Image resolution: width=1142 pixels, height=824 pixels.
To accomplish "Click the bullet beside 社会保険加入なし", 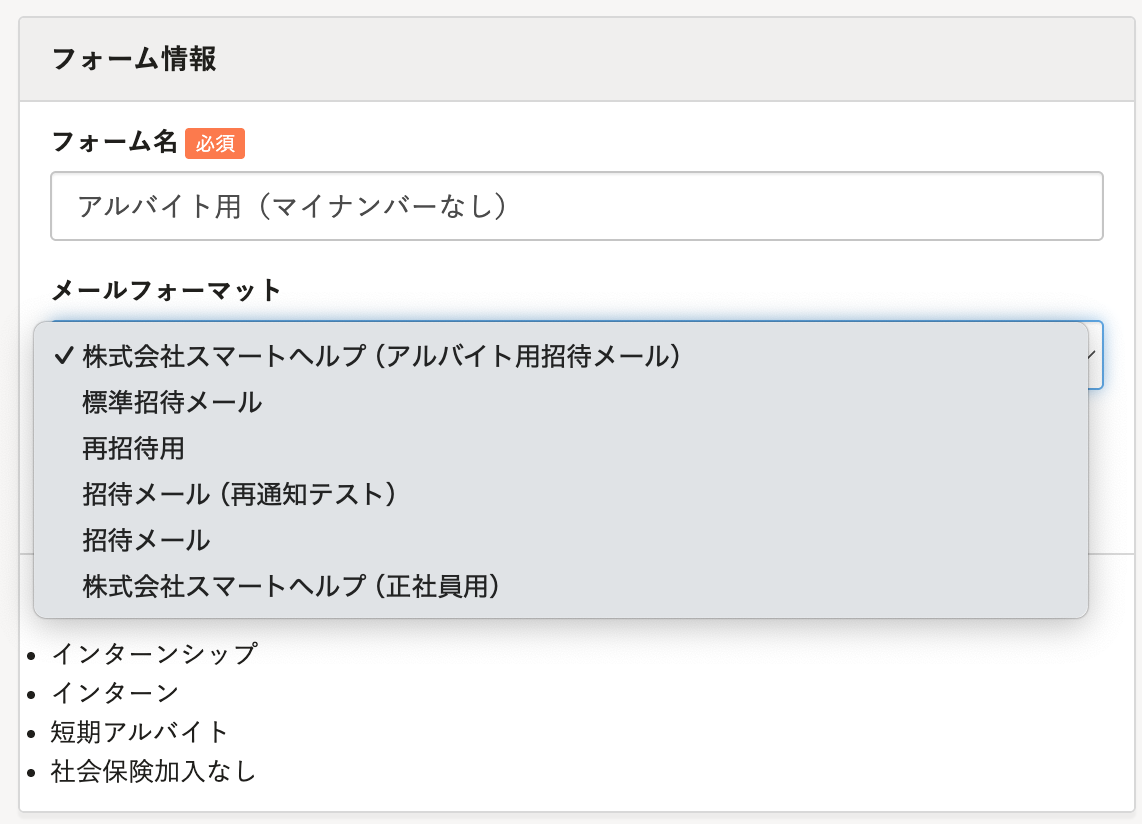I will point(32,773).
